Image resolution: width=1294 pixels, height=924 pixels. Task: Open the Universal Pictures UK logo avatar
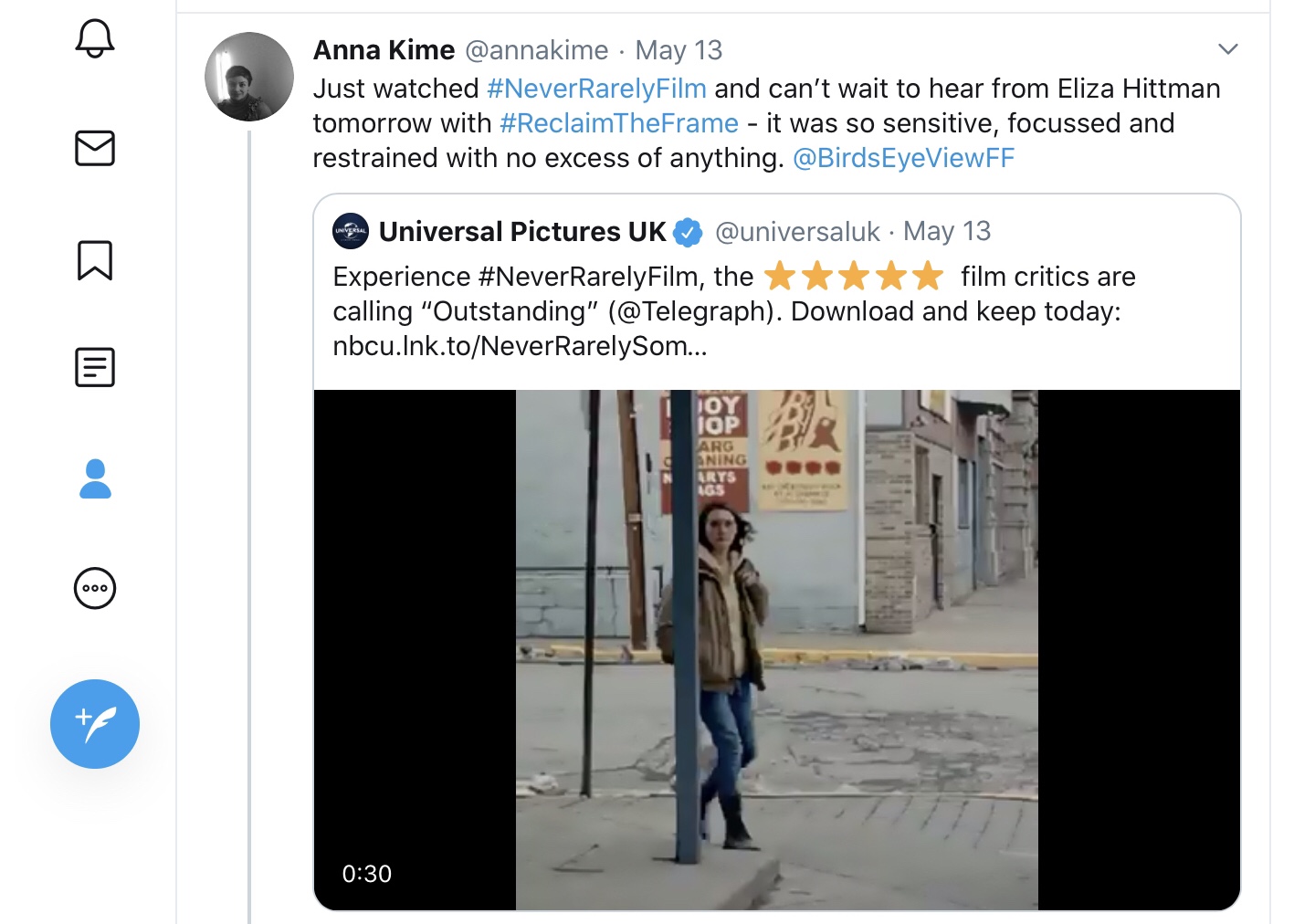[351, 231]
